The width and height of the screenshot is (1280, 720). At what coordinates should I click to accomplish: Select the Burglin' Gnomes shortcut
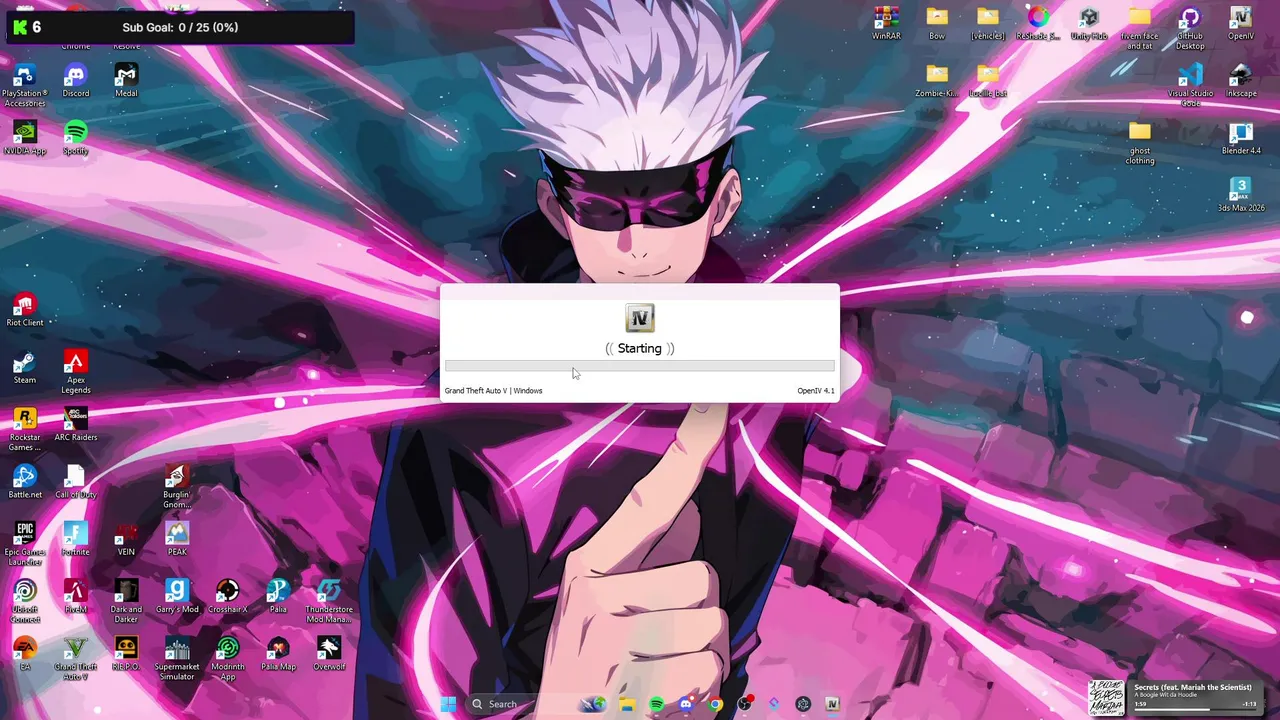tap(177, 488)
